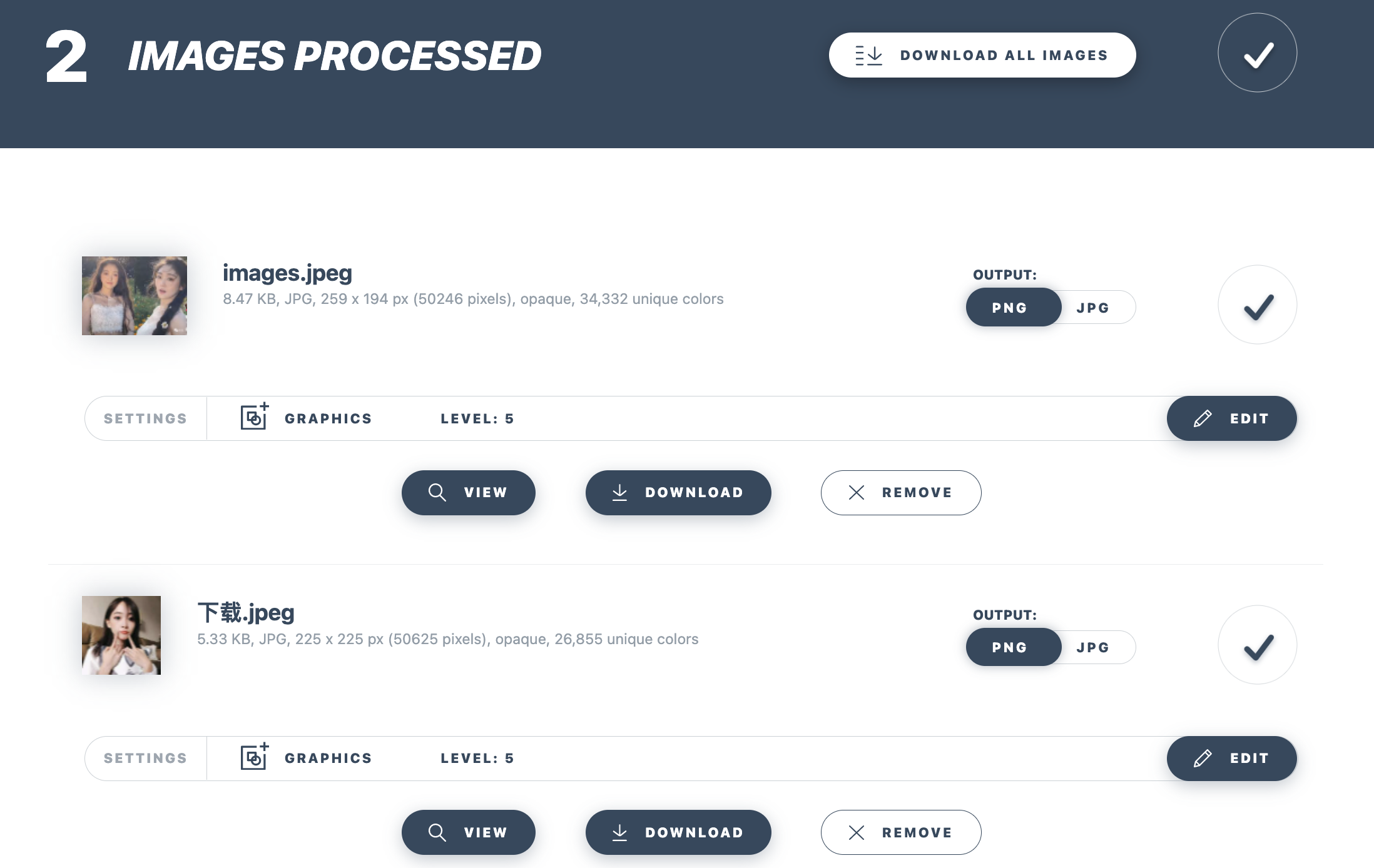The width and height of the screenshot is (1374, 868).
Task: Download the processed 下载.jpeg file
Action: 678,832
